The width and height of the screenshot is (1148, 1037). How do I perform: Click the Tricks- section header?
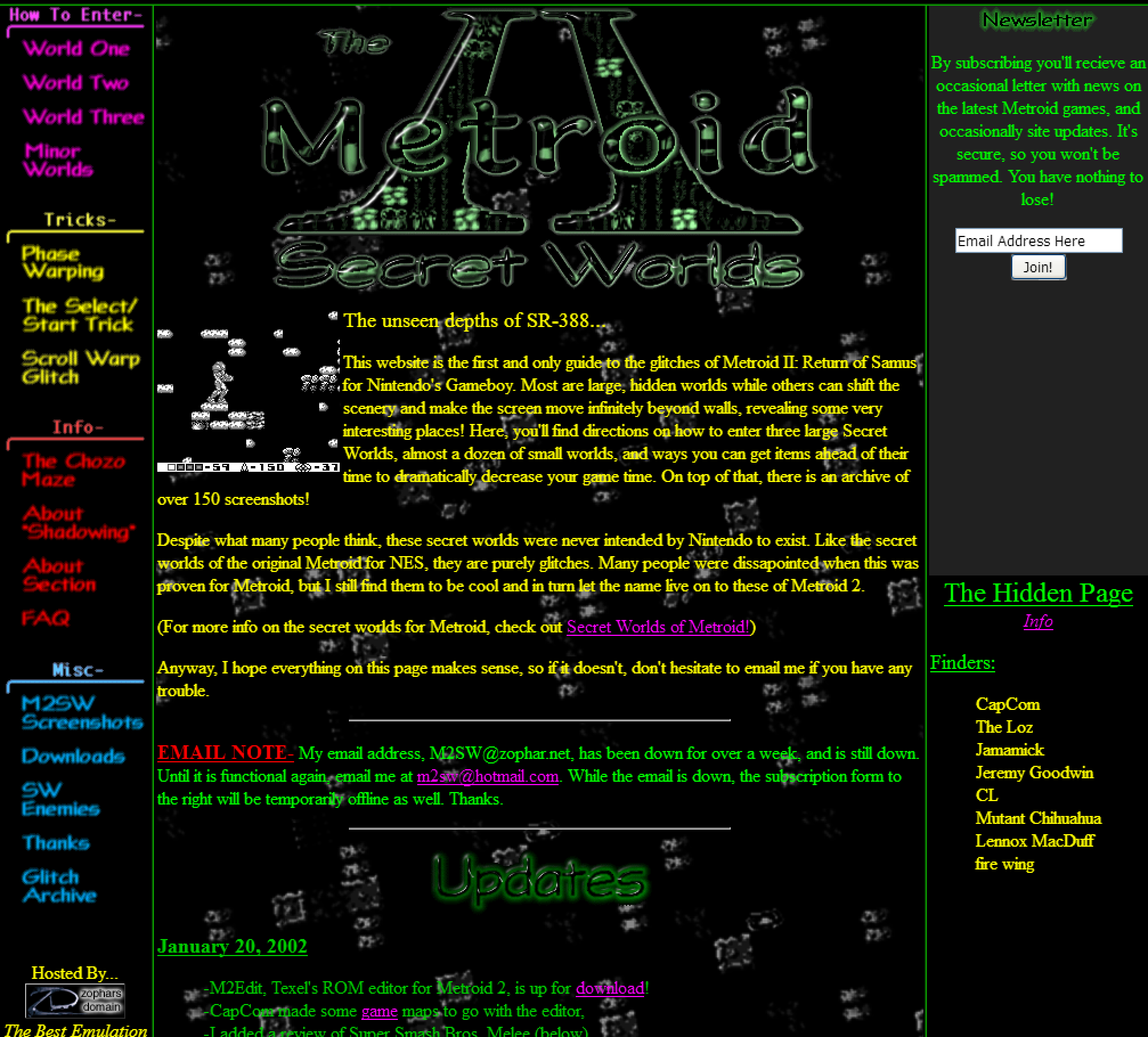click(80, 219)
